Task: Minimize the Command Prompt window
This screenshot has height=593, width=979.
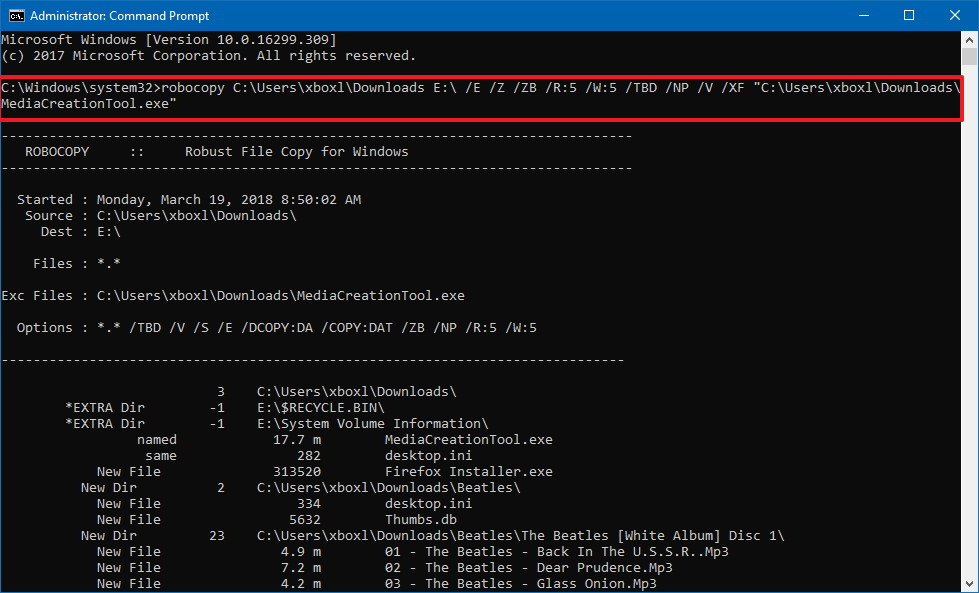Action: pos(863,16)
